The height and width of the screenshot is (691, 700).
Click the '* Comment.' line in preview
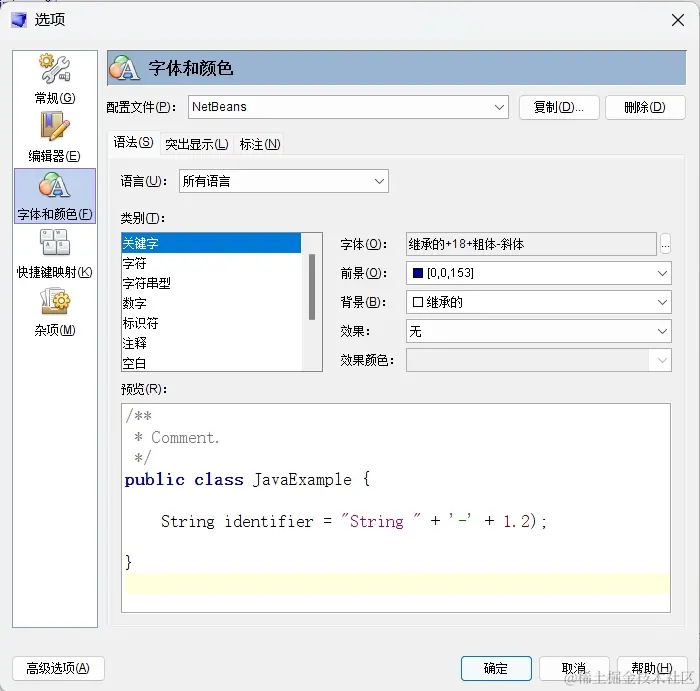tap(177, 437)
